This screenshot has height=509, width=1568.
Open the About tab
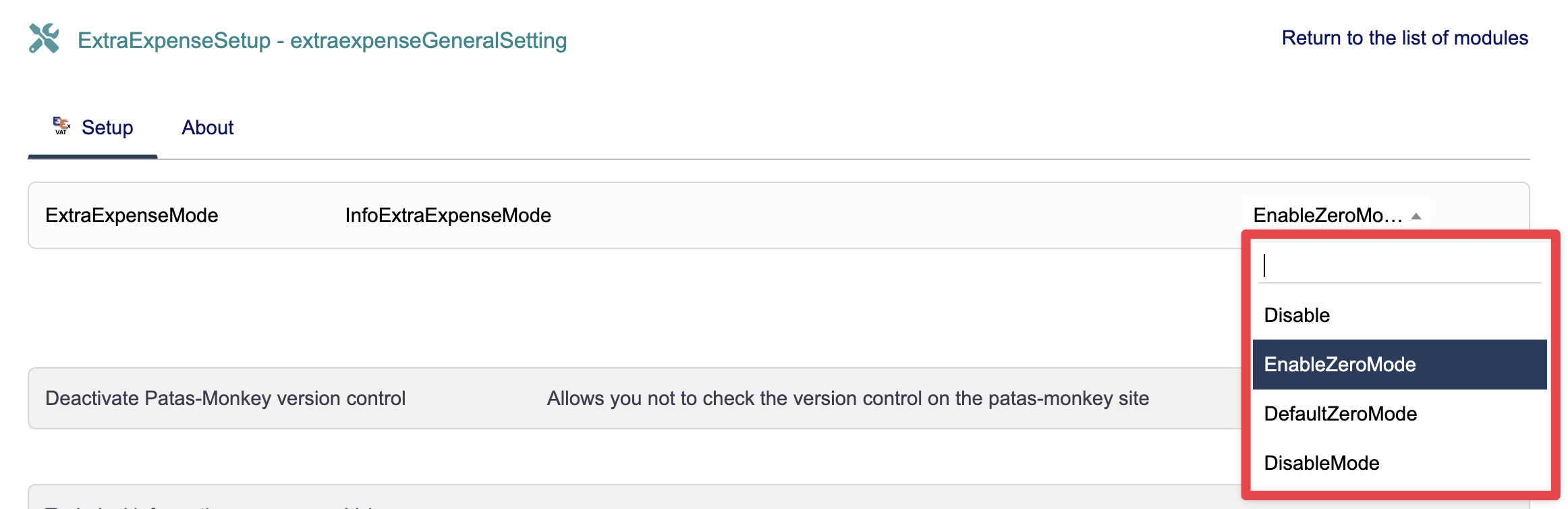click(207, 128)
